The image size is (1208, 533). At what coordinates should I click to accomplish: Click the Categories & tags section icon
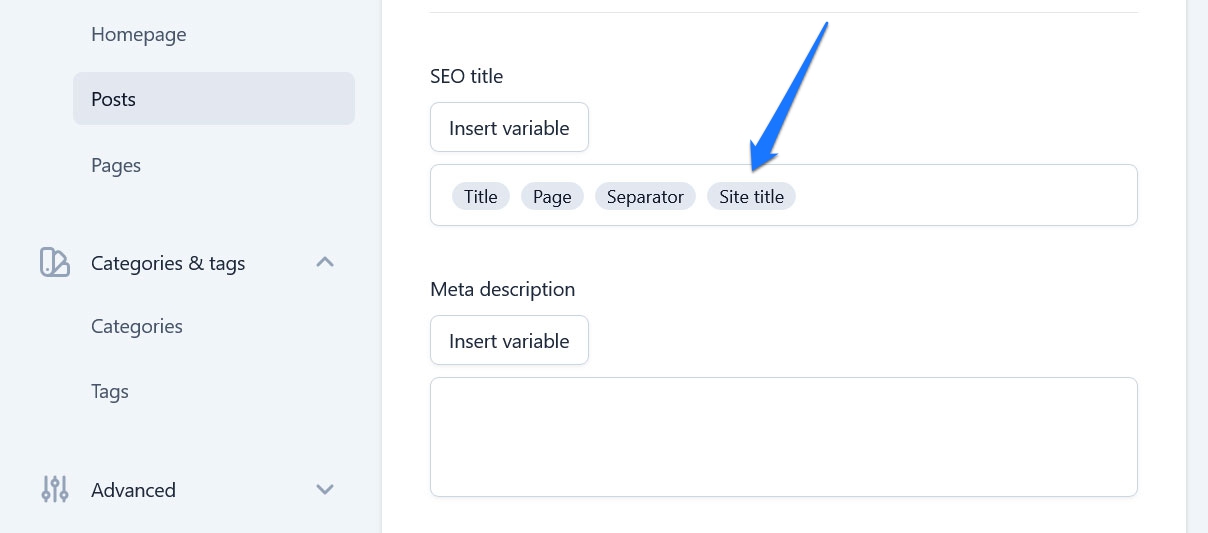point(55,263)
